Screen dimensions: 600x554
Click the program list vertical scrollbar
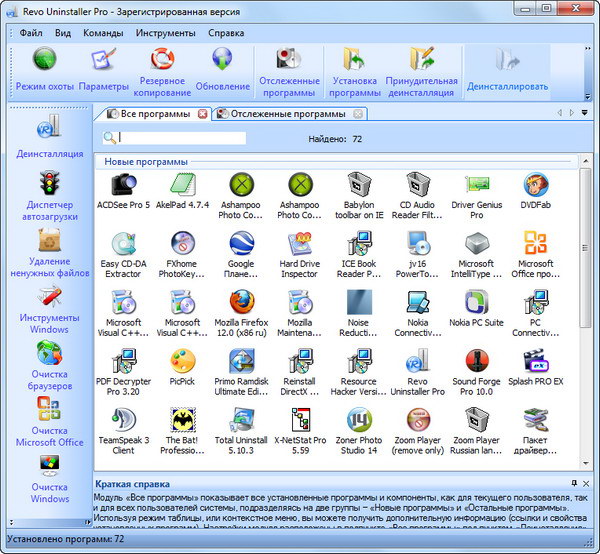585,300
